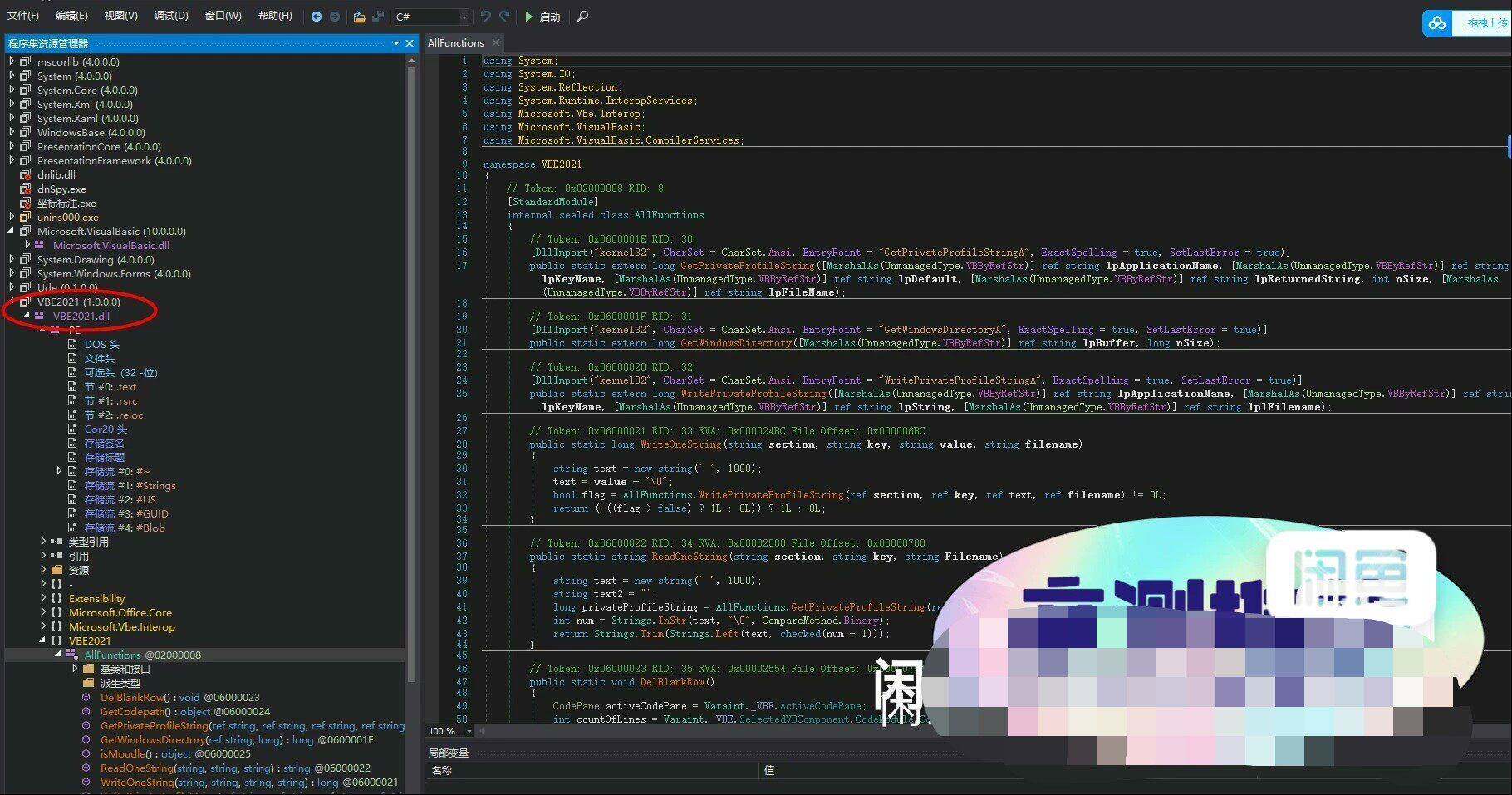Click the 文件头 document icon
Viewport: 1512px width, 795px height.
pyautogui.click(x=73, y=358)
